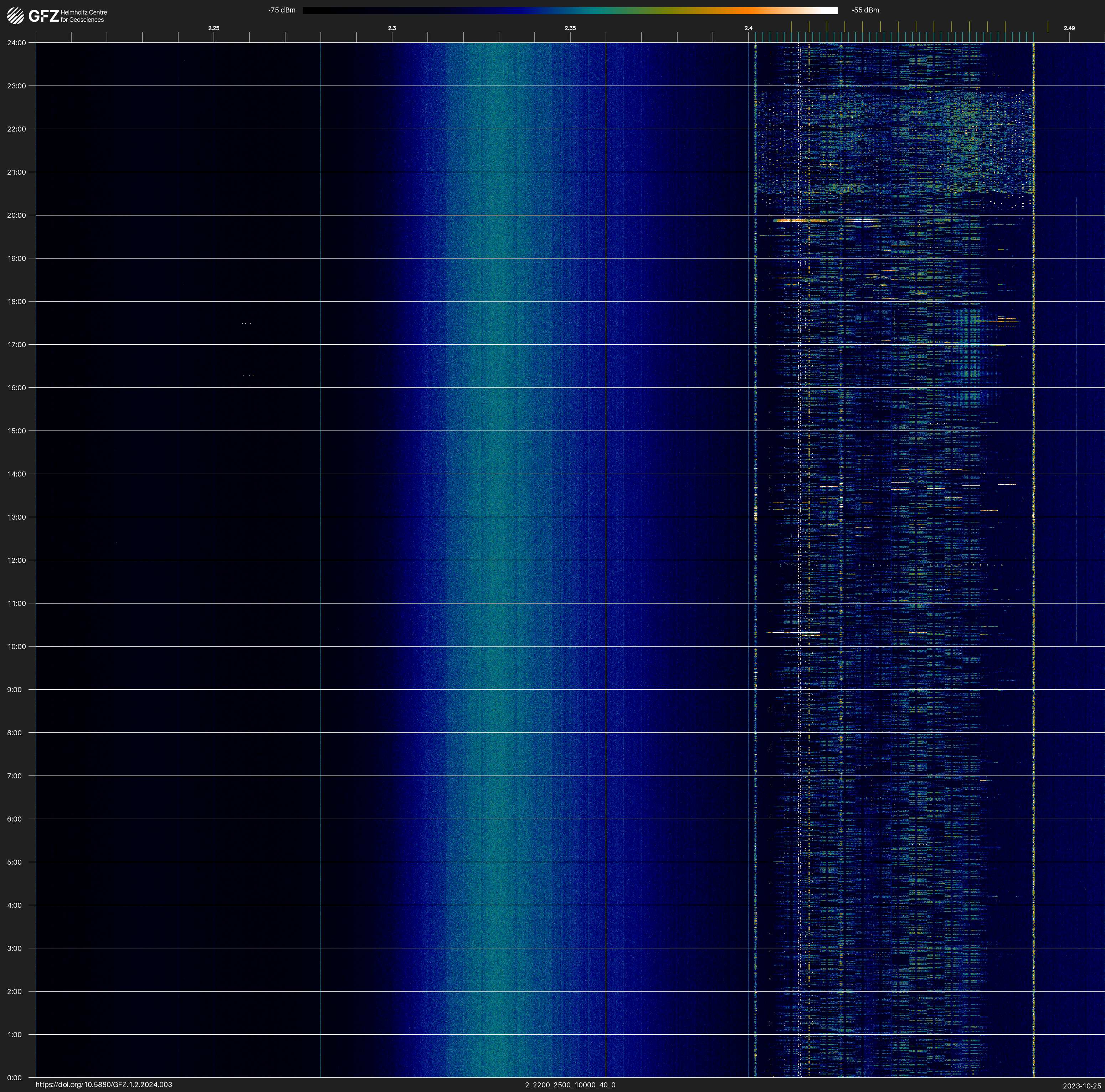Image resolution: width=1105 pixels, height=1092 pixels.
Task: Click the 12:00 time axis label
Action: pos(17,560)
